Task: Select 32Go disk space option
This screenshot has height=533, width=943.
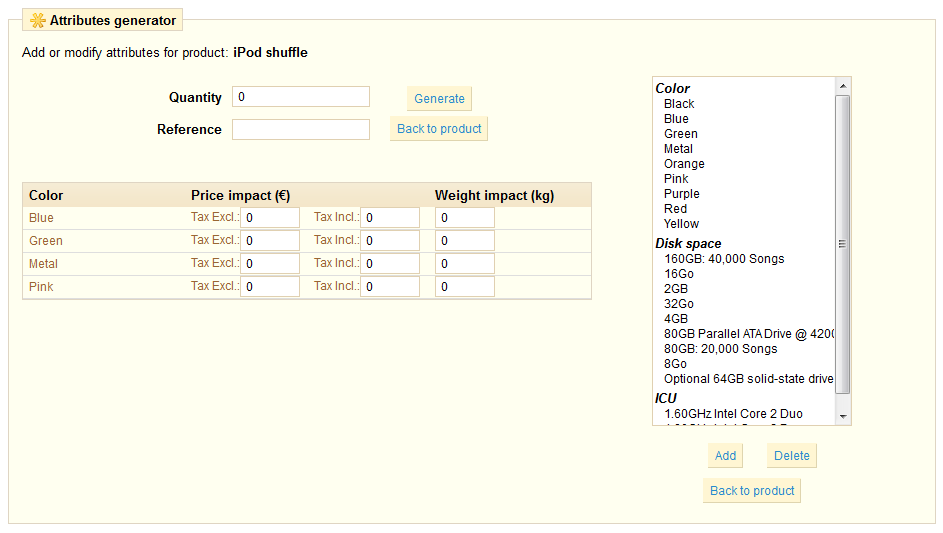Action: (x=678, y=304)
